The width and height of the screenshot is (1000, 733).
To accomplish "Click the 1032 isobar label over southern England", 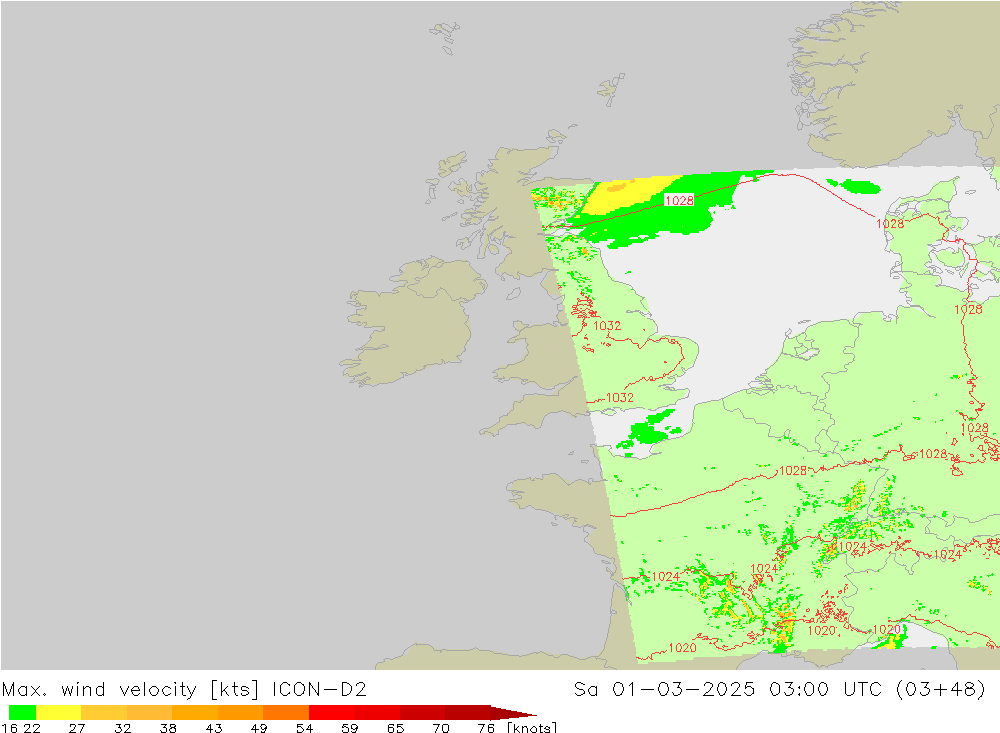I will (619, 397).
